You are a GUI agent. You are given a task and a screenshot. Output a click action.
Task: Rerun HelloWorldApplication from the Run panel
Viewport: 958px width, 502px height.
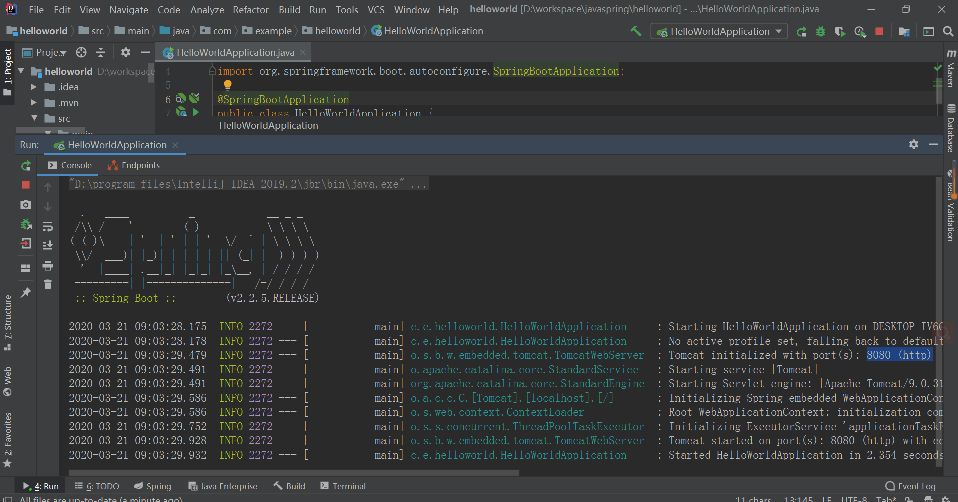pos(26,165)
